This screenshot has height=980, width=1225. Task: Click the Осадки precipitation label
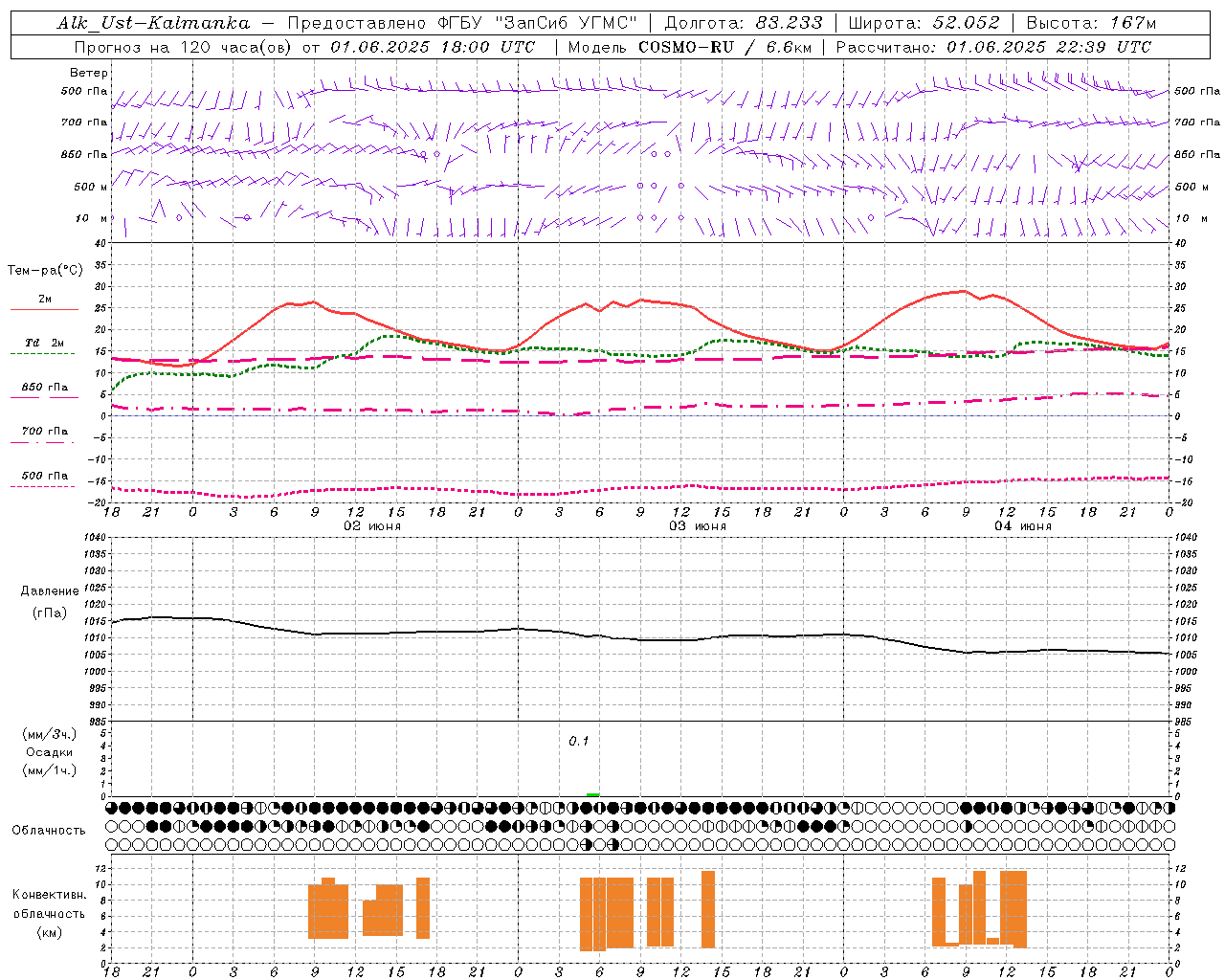[x=50, y=752]
